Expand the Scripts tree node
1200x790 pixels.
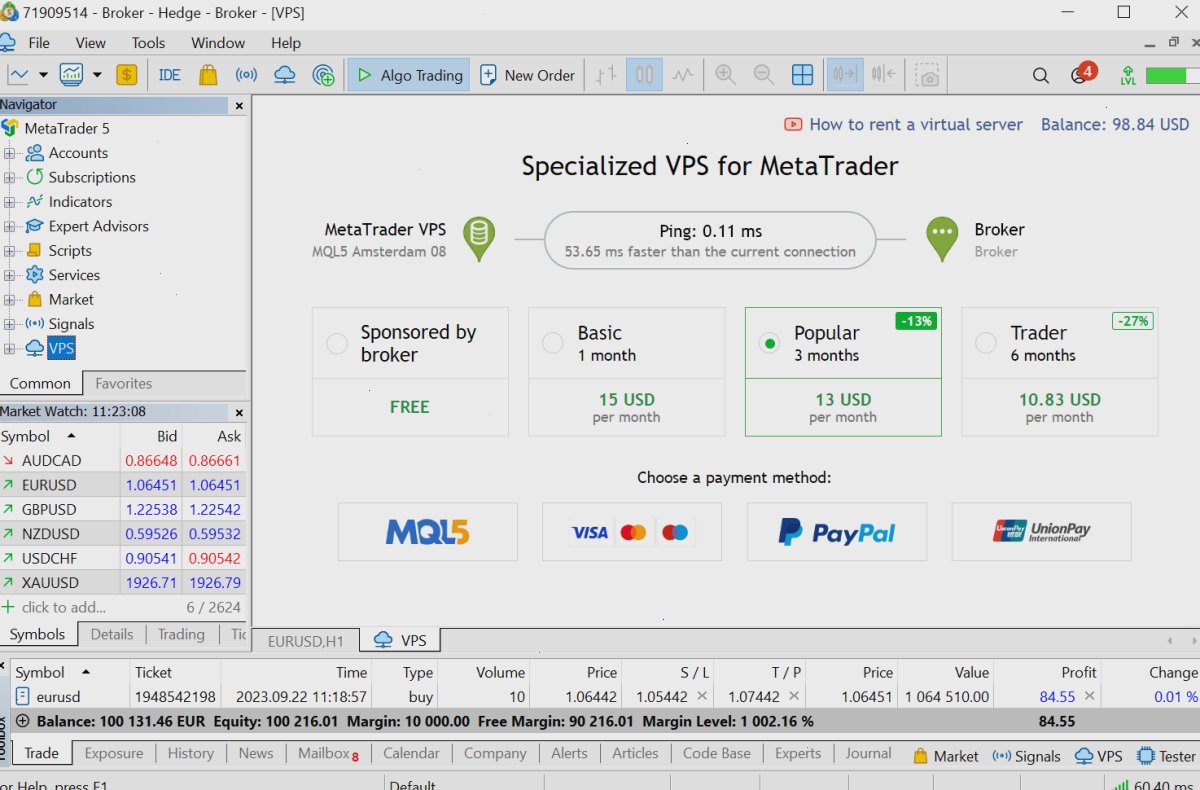10,251
